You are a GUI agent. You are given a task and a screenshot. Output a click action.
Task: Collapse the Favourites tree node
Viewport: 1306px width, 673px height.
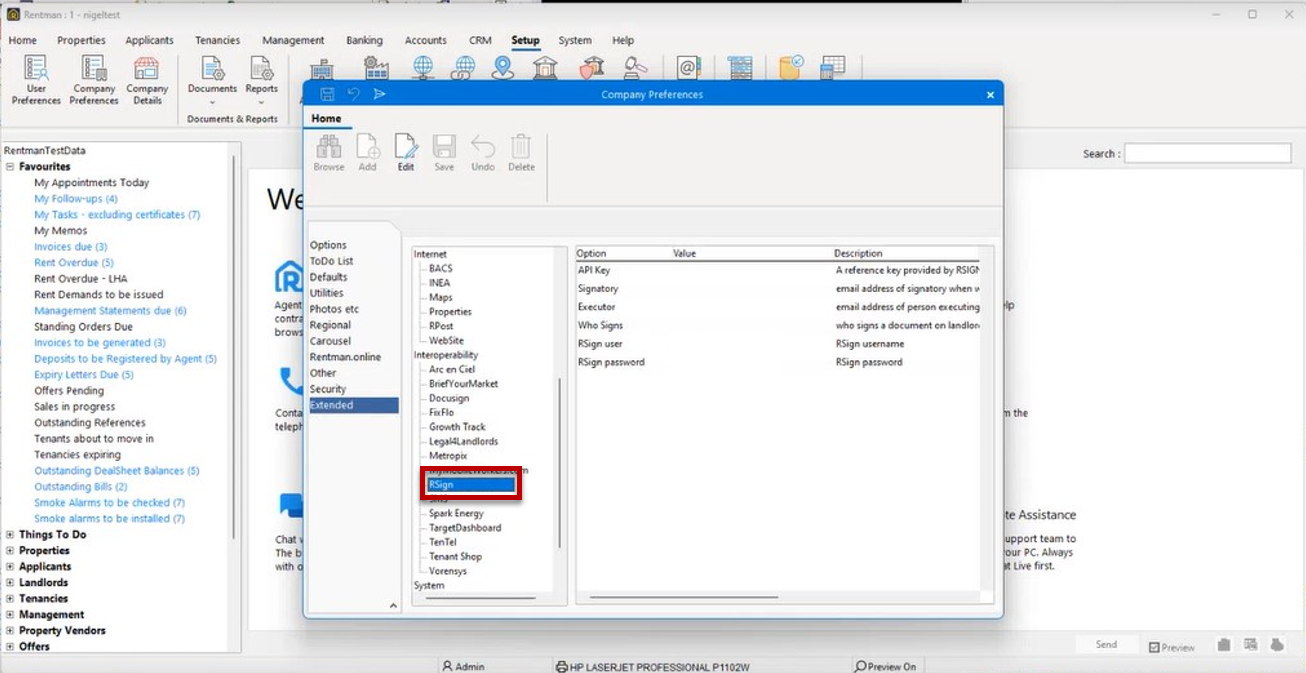coord(10,167)
